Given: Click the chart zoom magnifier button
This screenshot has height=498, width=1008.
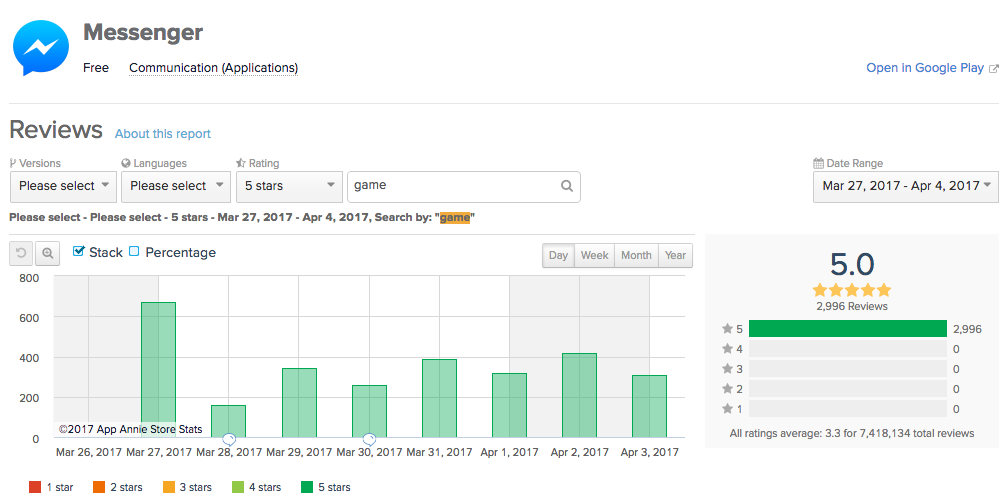Looking at the screenshot, I should pyautogui.click(x=47, y=254).
